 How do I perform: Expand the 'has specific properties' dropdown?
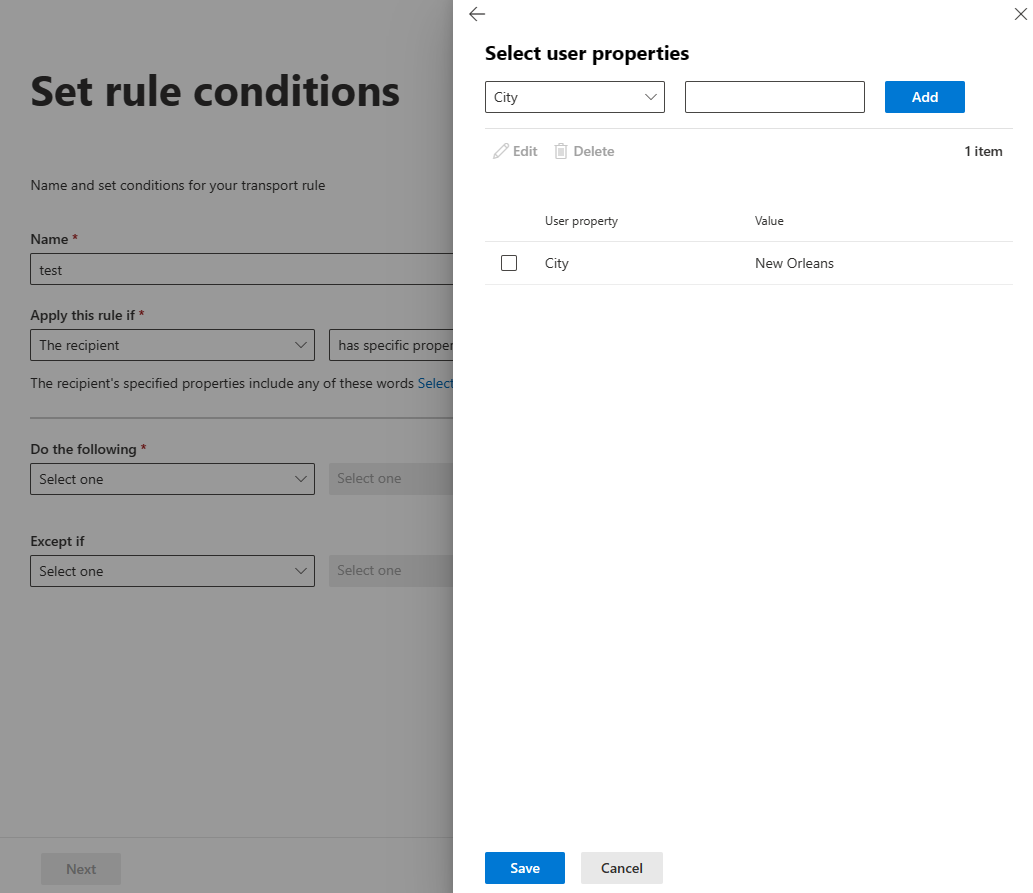(x=410, y=345)
